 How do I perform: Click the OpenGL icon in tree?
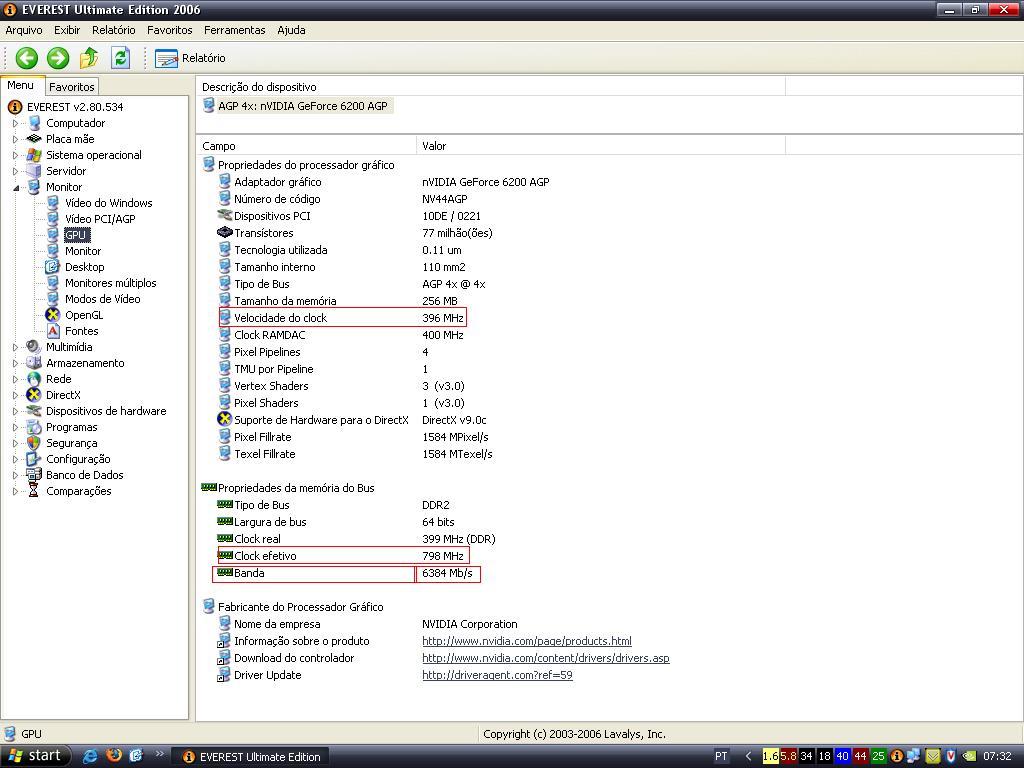52,315
